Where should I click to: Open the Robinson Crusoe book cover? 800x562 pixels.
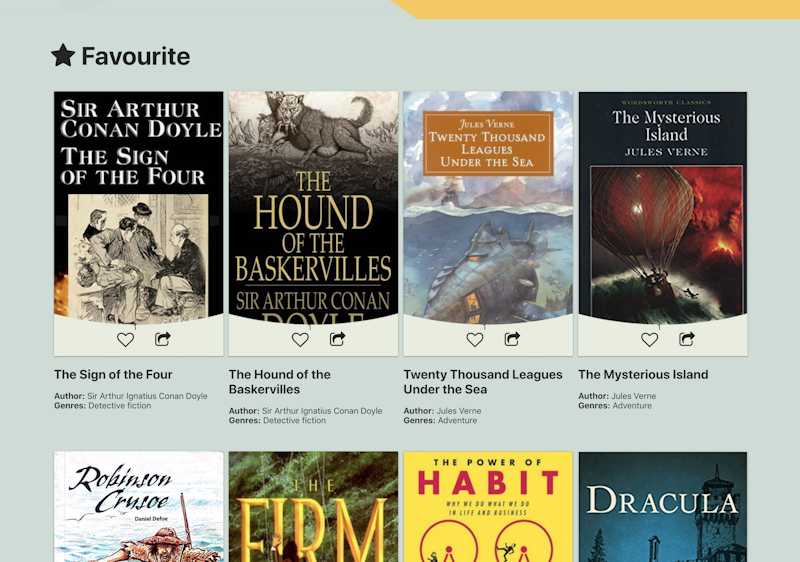[138, 506]
